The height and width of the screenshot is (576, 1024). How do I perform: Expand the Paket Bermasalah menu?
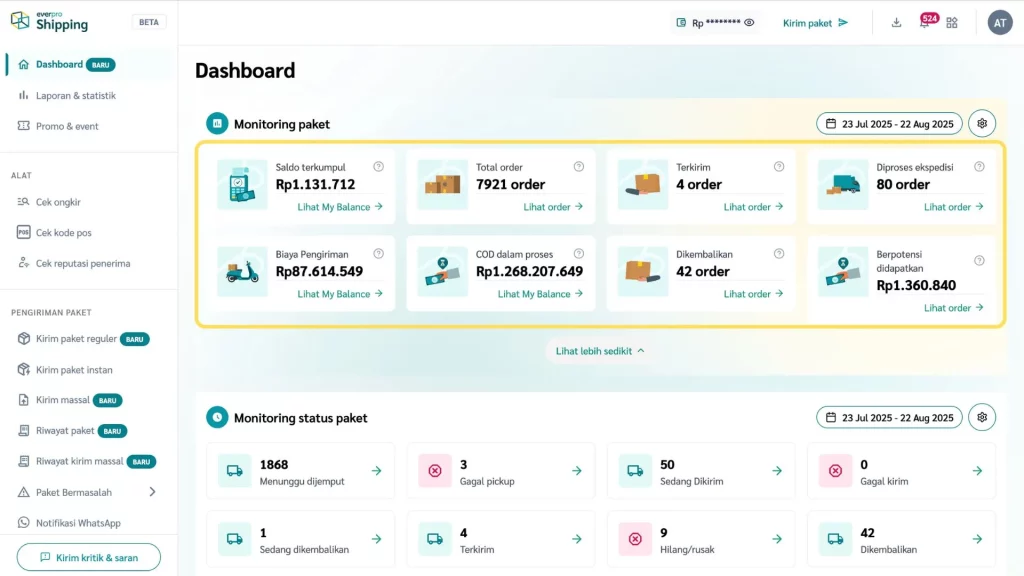click(x=152, y=492)
